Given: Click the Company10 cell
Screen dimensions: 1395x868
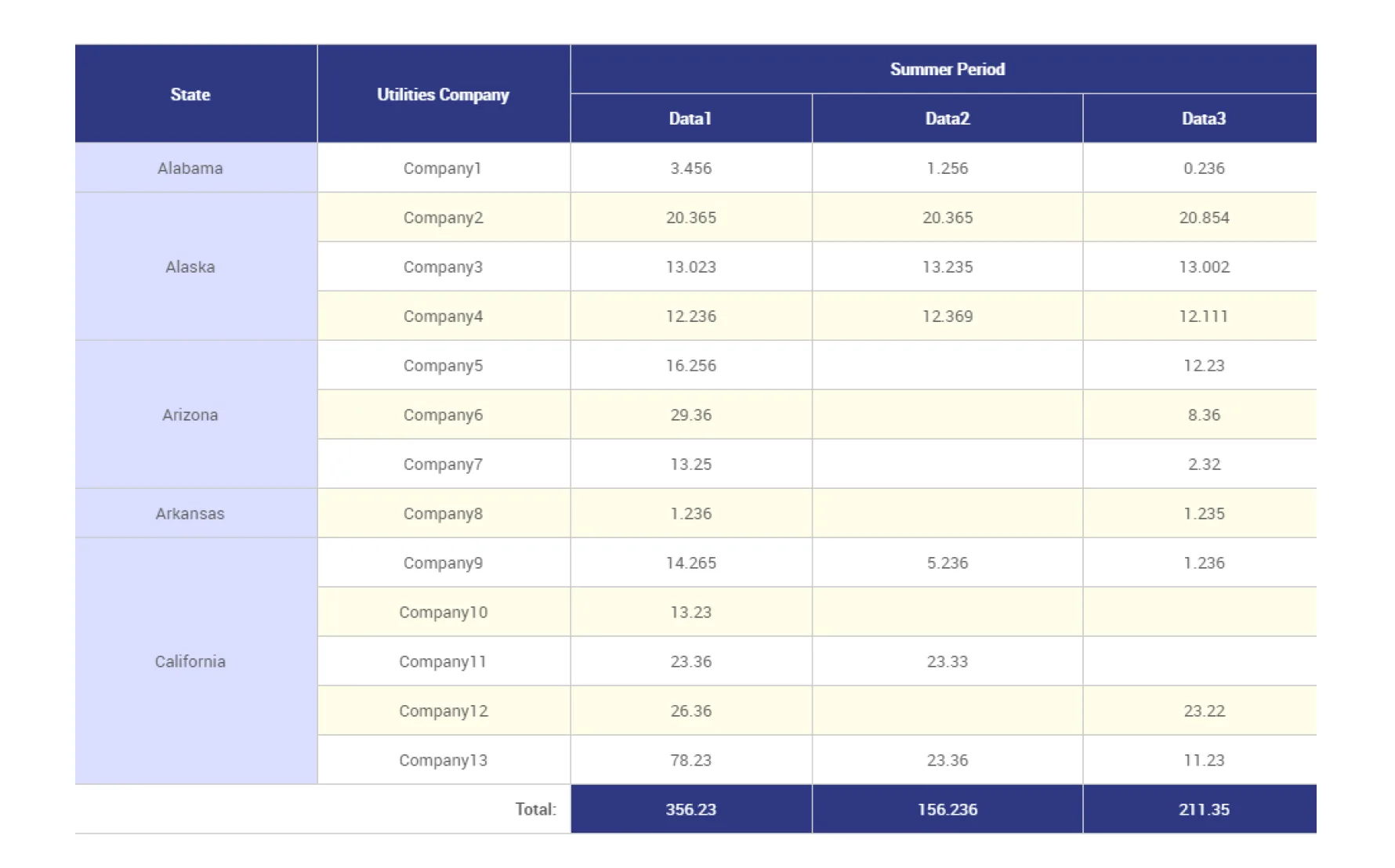Looking at the screenshot, I should coord(444,612).
